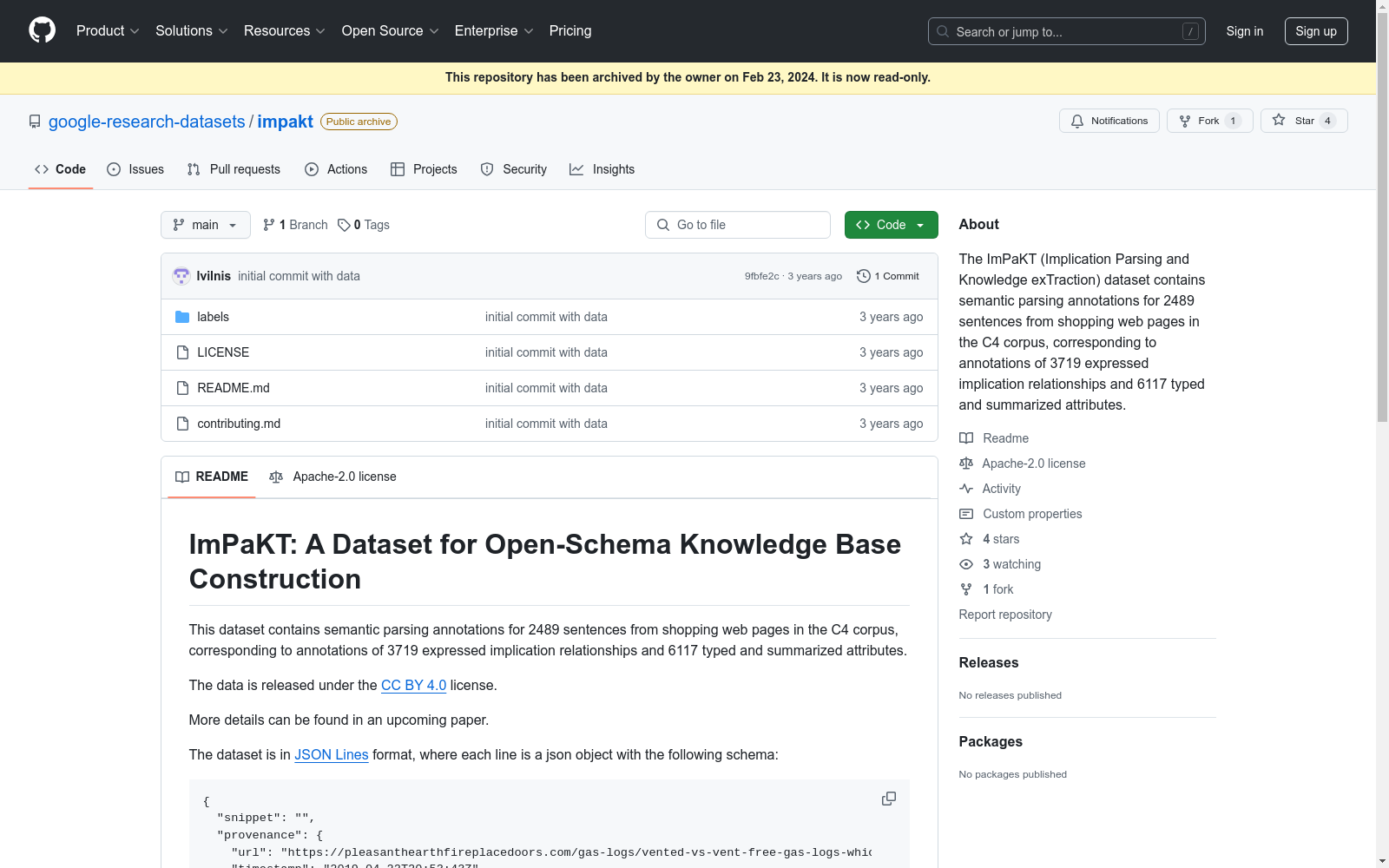Click the Insights tab graph icon
Viewport: 1389px width, 868px height.
point(576,169)
